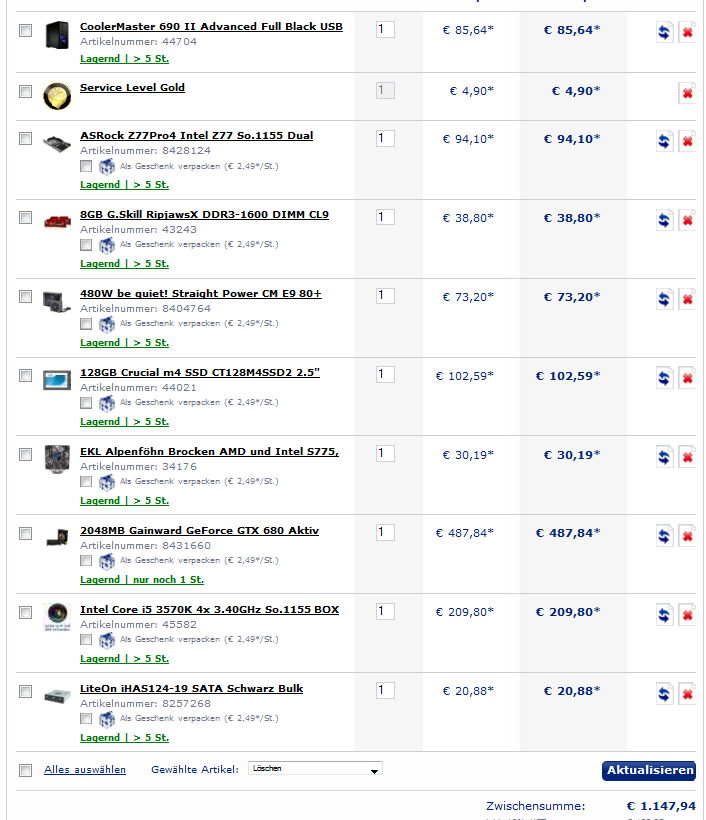The height and width of the screenshot is (820, 706).
Task: Click G.Skill red RAM thumbnail
Action: tap(57, 222)
